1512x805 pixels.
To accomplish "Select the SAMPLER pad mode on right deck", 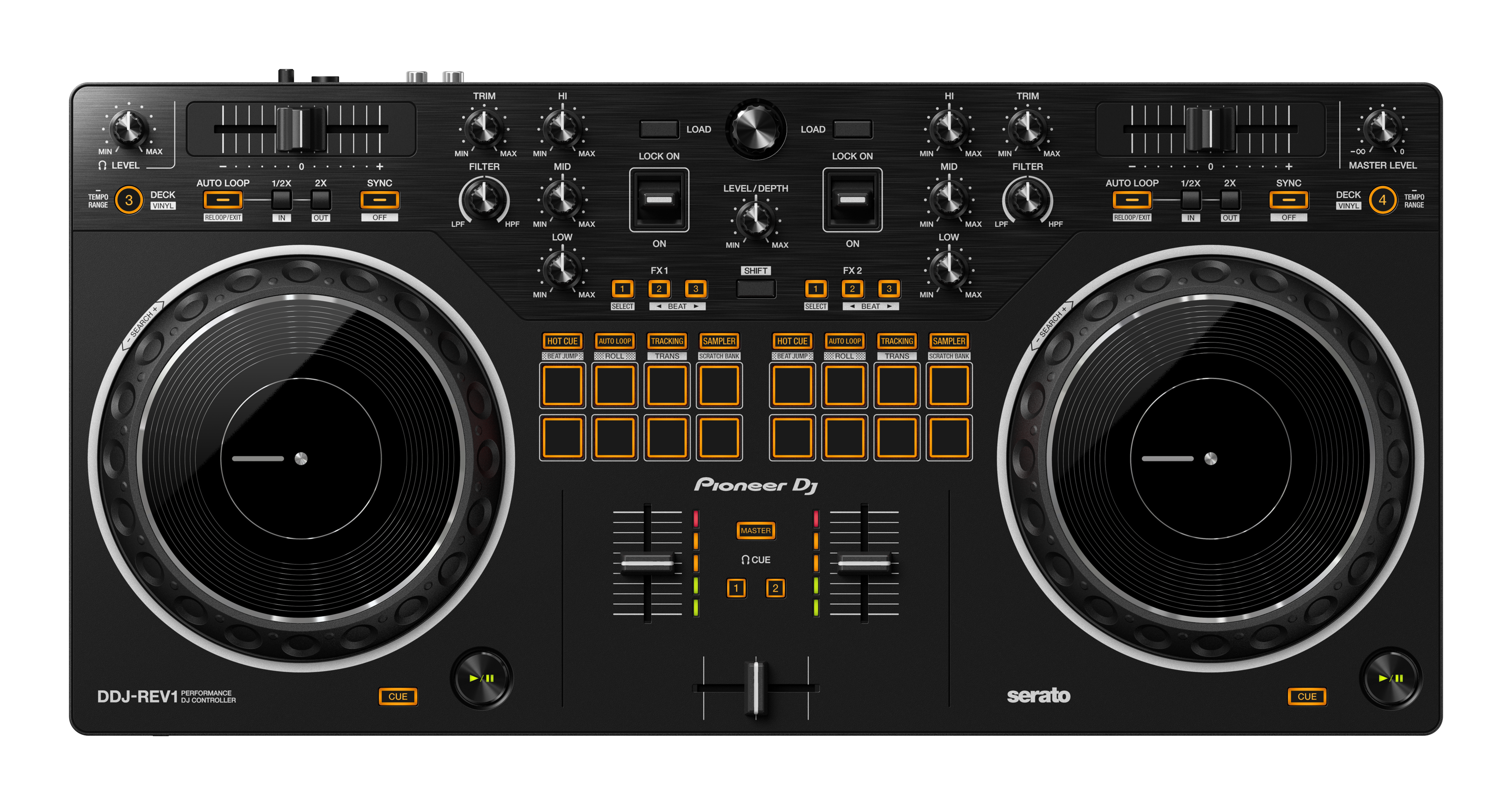I will tap(949, 341).
